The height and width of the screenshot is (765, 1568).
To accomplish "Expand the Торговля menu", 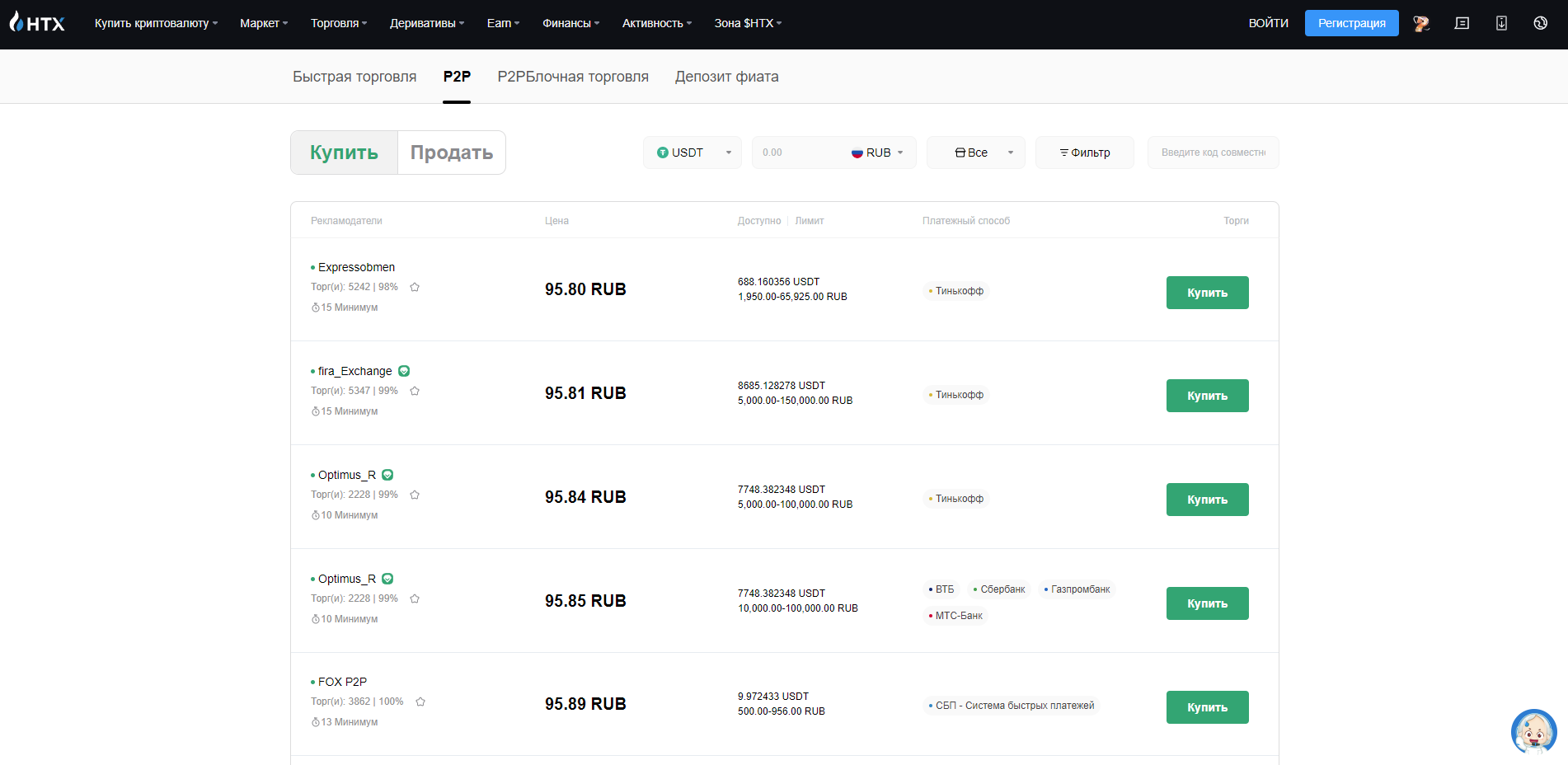I will [339, 23].
